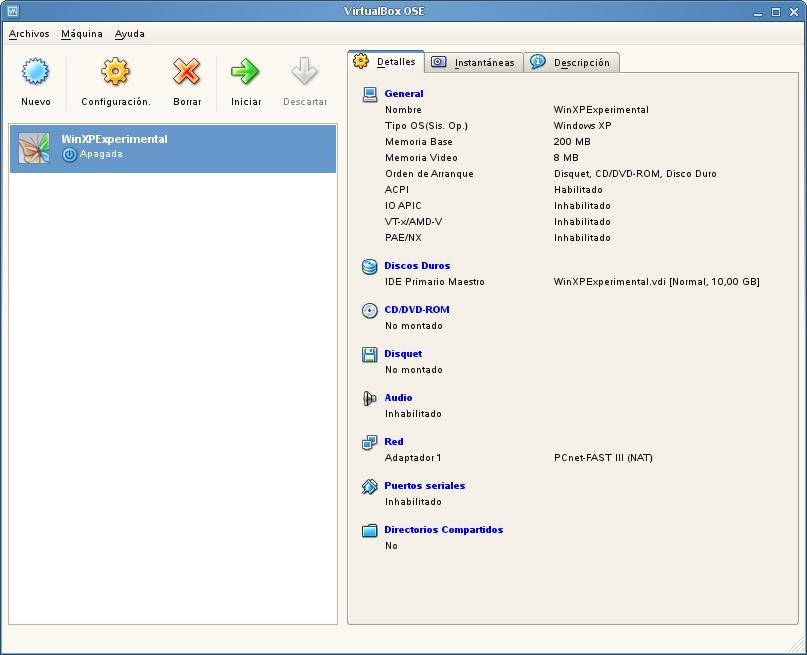This screenshot has height=655, width=807.
Task: Click the Habilitado ACPI value
Action: point(578,189)
